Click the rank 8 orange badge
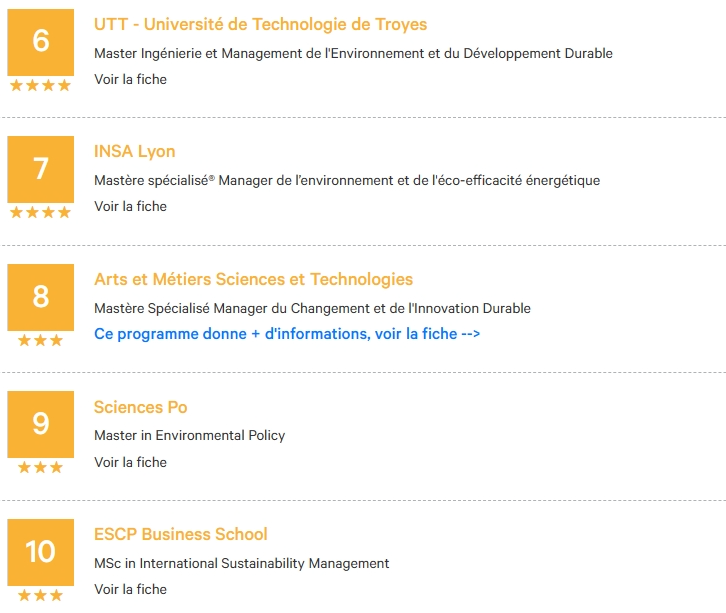The width and height of the screenshot is (726, 613). pos(41,297)
